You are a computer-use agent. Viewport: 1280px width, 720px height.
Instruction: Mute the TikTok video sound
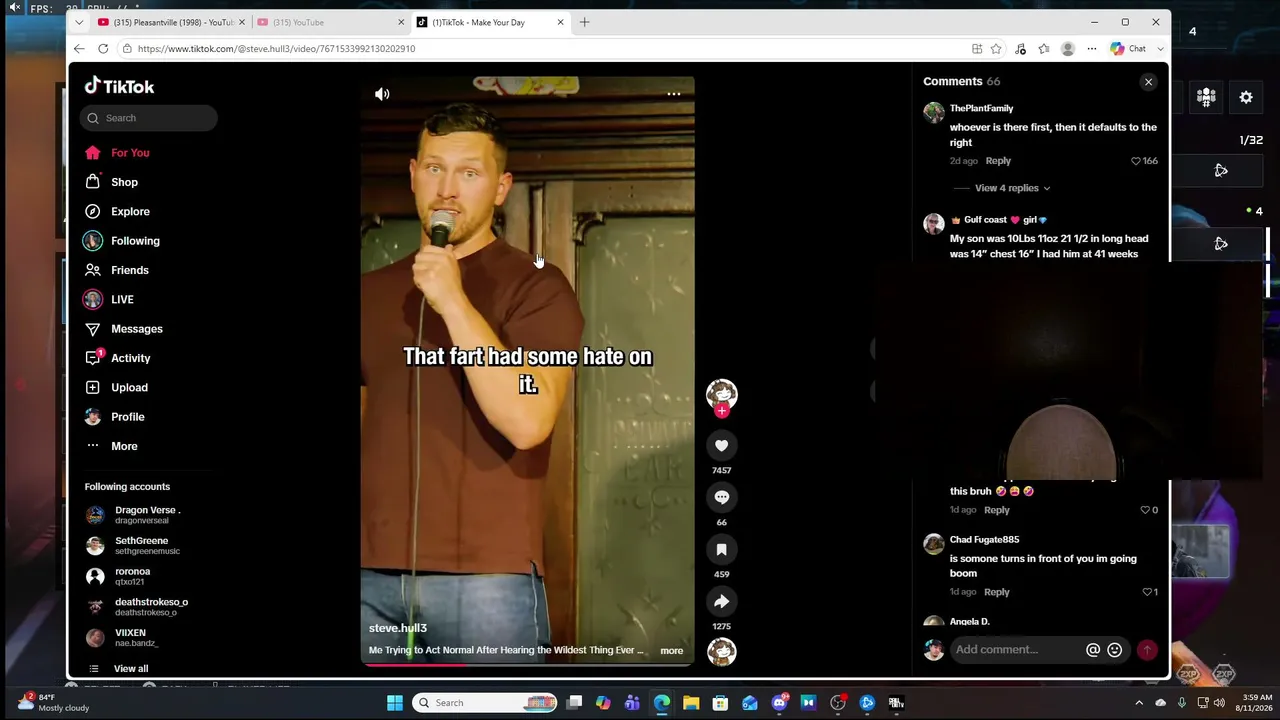click(x=382, y=94)
